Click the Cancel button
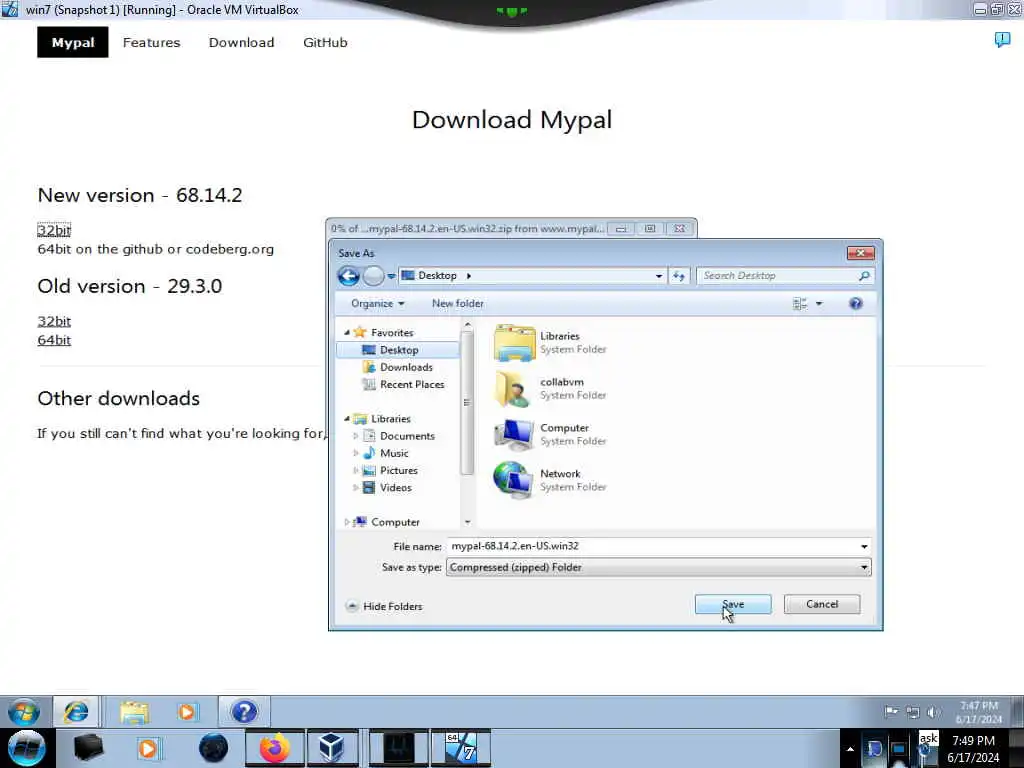 822,605
